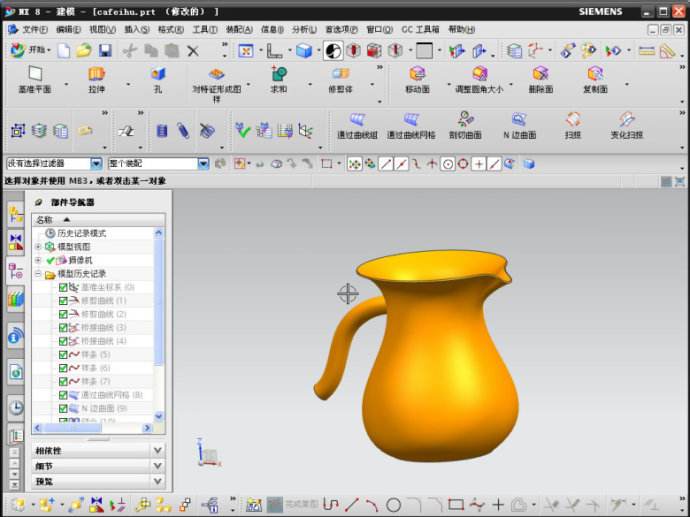Uncheck the 基准坐标系 (0) feature checkbox
690x517 pixels.
pyautogui.click(x=63, y=287)
